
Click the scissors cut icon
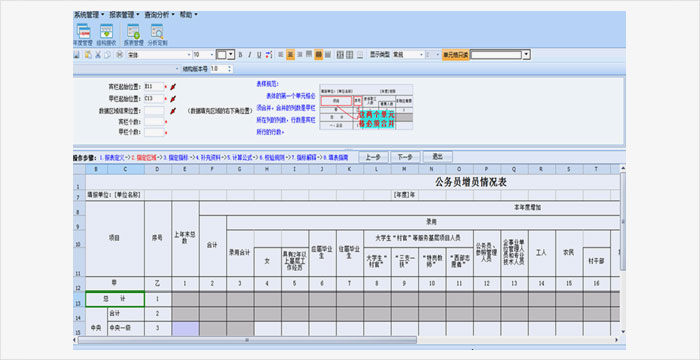(97, 55)
